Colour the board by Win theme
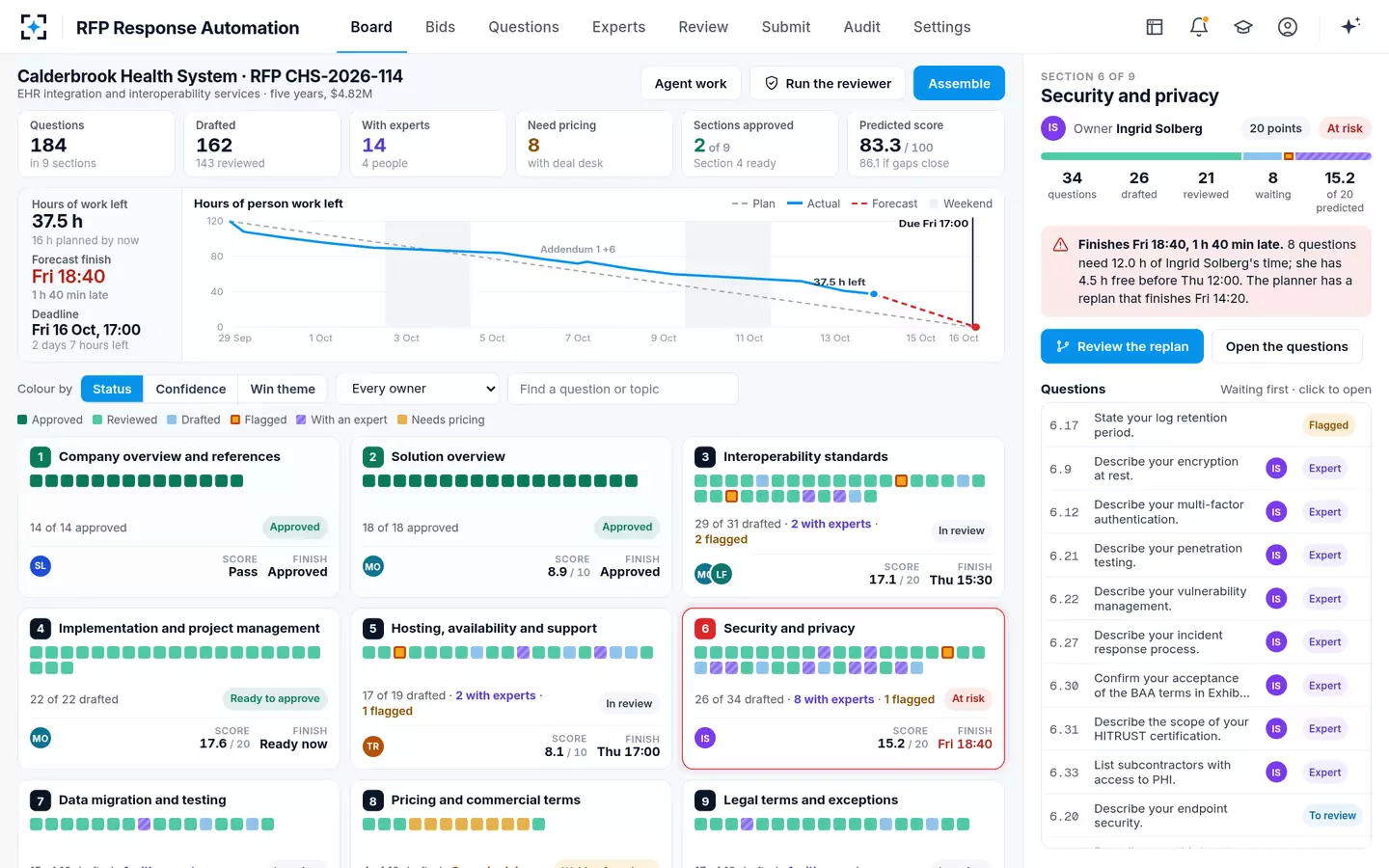This screenshot has height=868, width=1389. (283, 389)
